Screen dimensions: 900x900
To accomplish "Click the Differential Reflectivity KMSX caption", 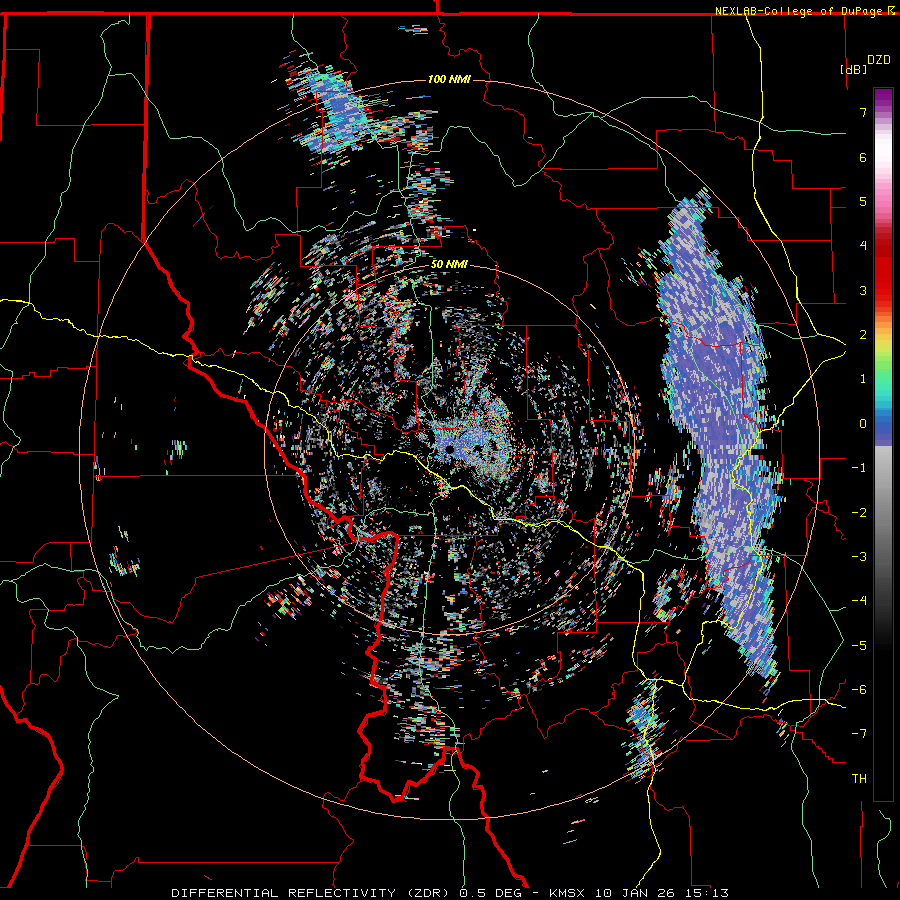I will (450, 893).
